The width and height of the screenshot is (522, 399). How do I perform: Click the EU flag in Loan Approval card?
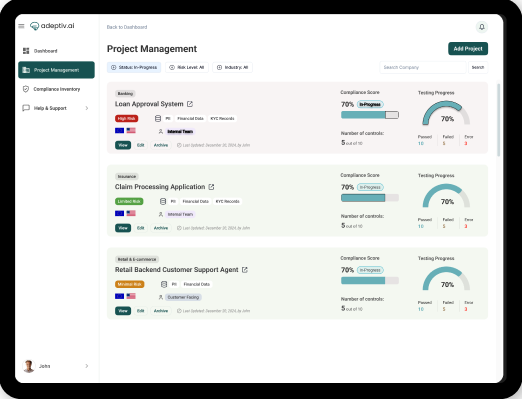click(119, 130)
